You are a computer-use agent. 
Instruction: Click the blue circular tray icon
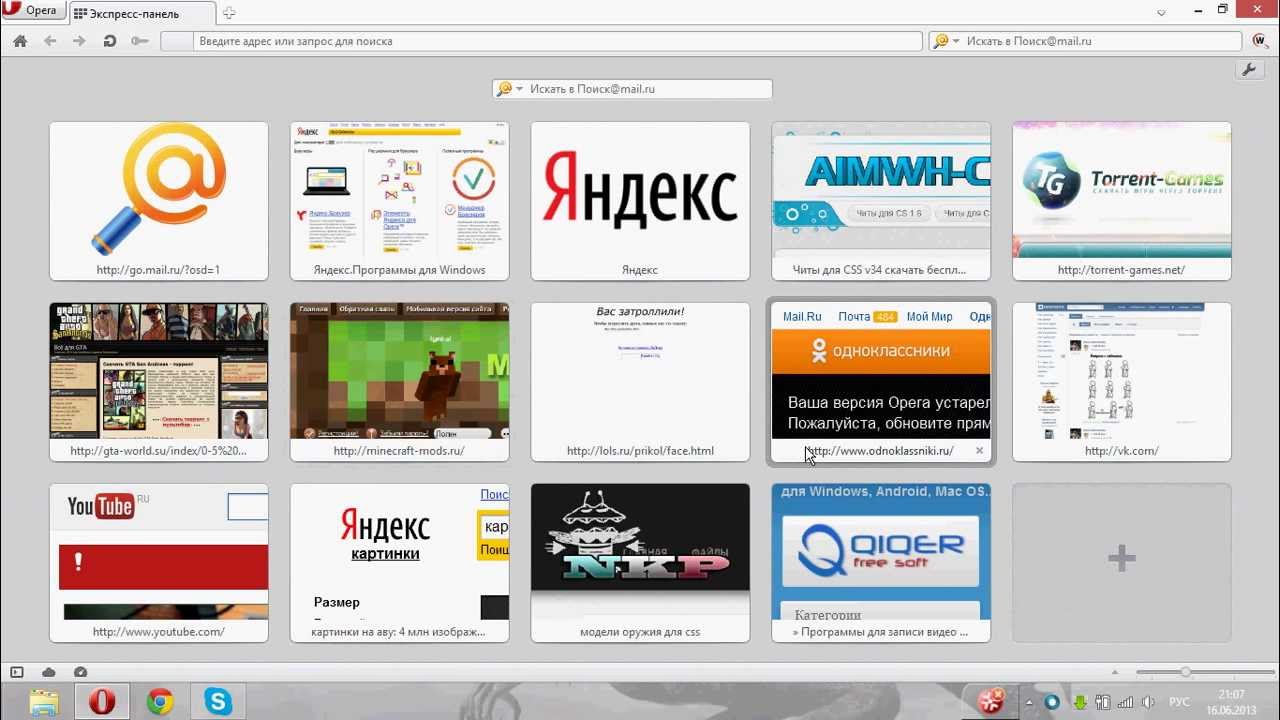[1053, 703]
